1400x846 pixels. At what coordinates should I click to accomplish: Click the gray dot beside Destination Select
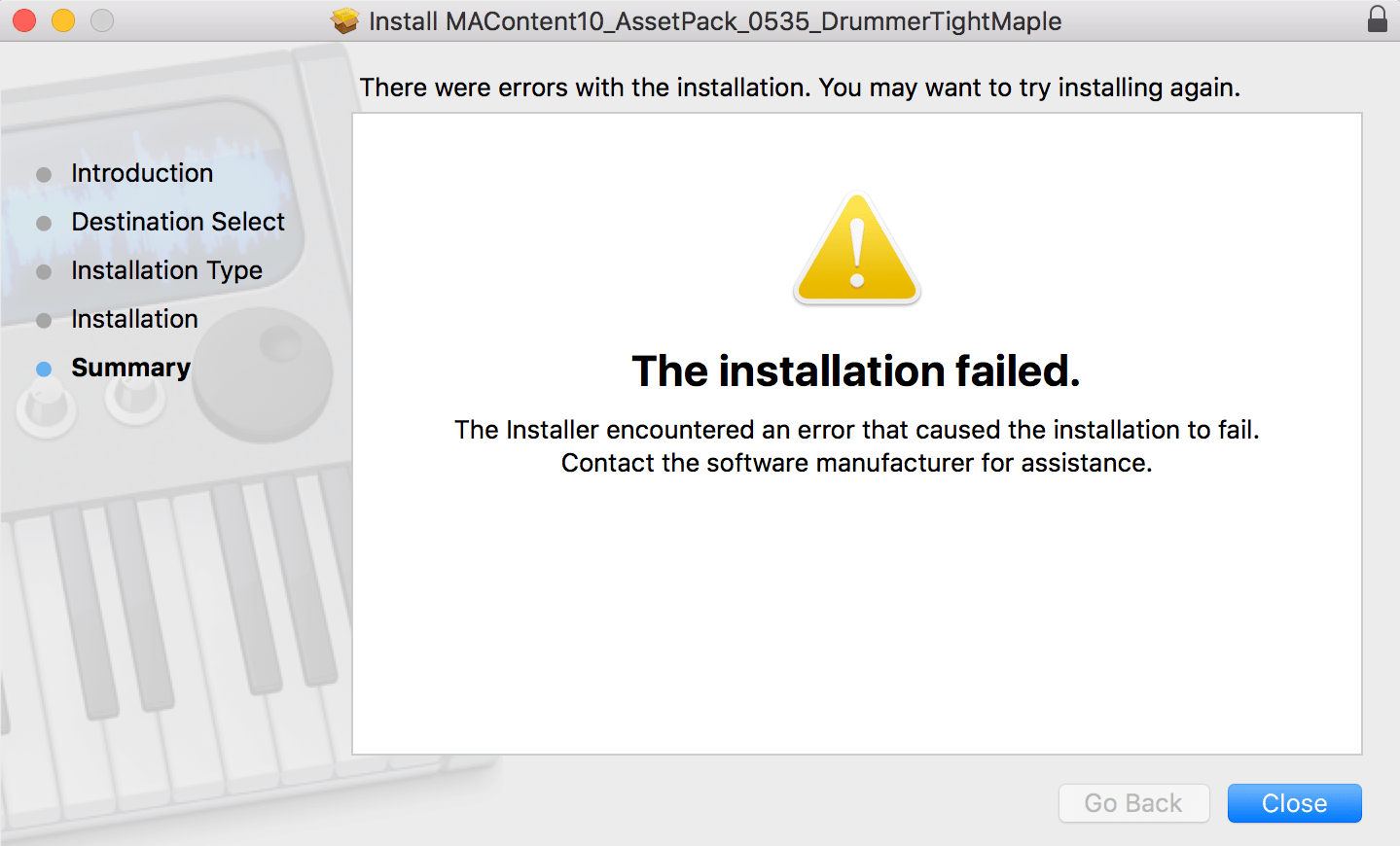(45, 223)
